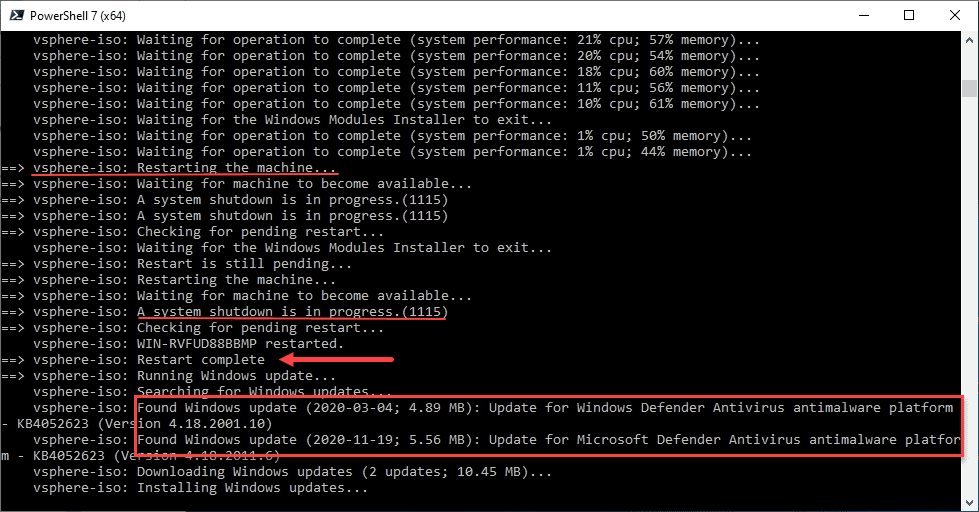
Task: Click 'KB4052623 (Version 4.18.2001.10)' text
Action: tap(144, 424)
